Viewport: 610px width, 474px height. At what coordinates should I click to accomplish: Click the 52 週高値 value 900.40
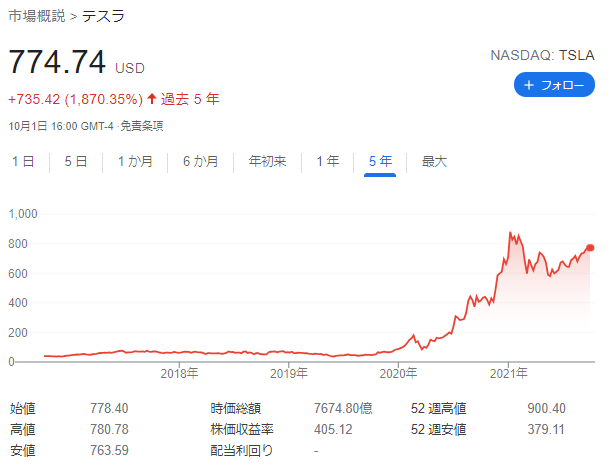546,408
